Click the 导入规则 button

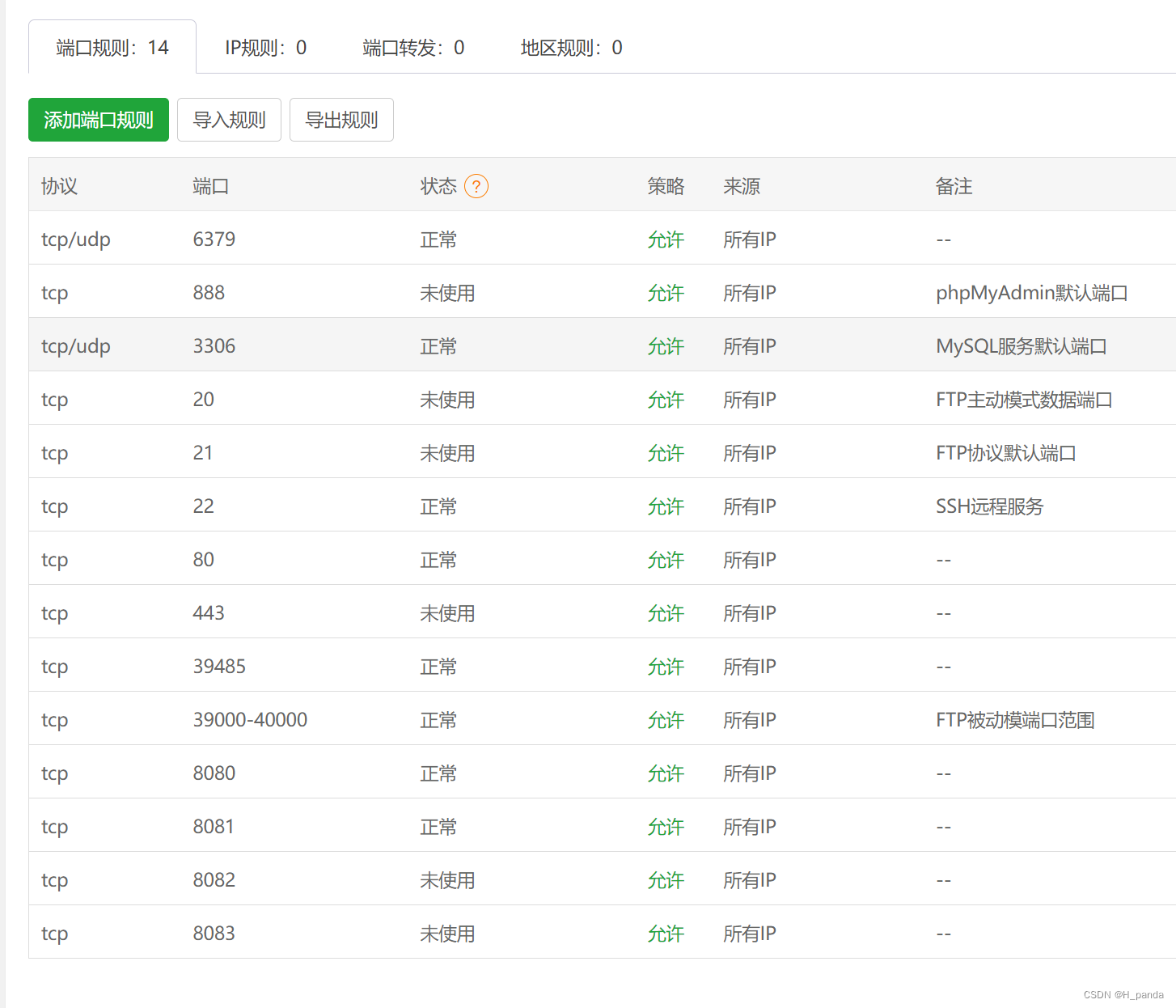[x=229, y=120]
